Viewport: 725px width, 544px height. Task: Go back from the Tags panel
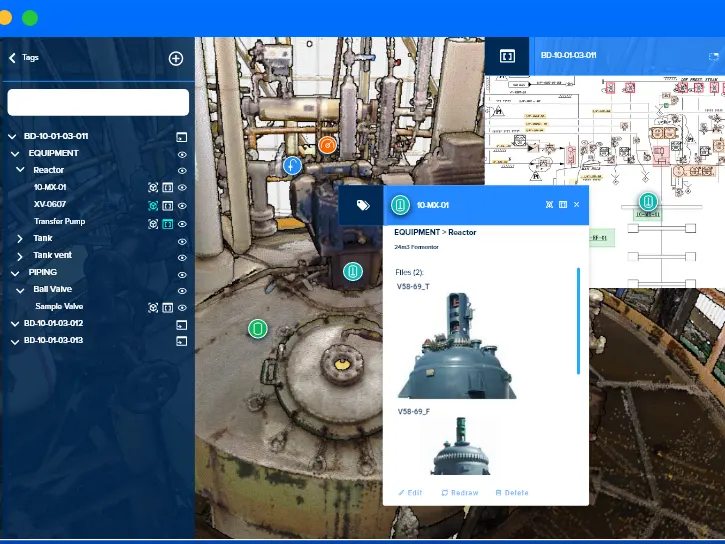(12, 58)
